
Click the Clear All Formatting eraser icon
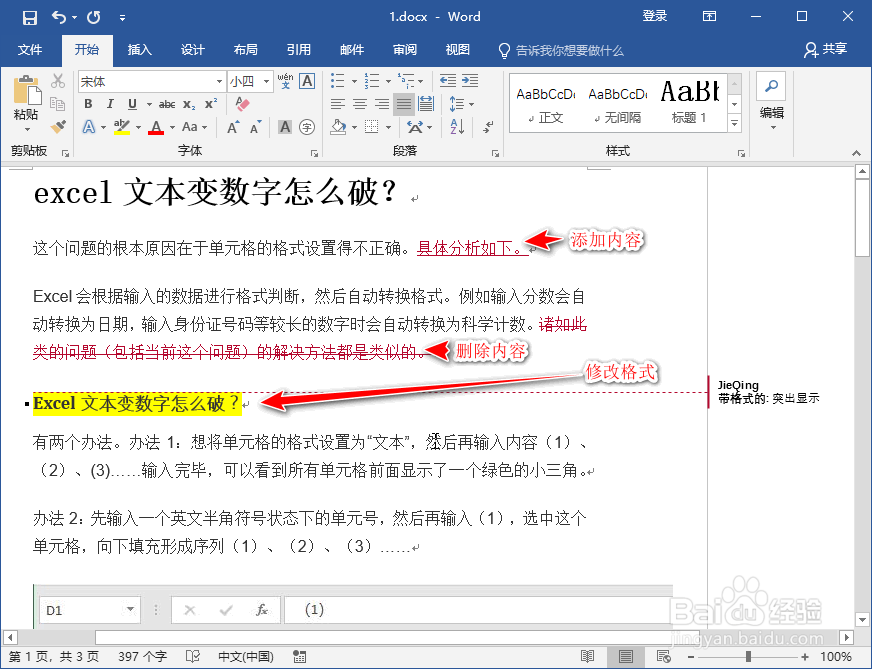[x=242, y=104]
